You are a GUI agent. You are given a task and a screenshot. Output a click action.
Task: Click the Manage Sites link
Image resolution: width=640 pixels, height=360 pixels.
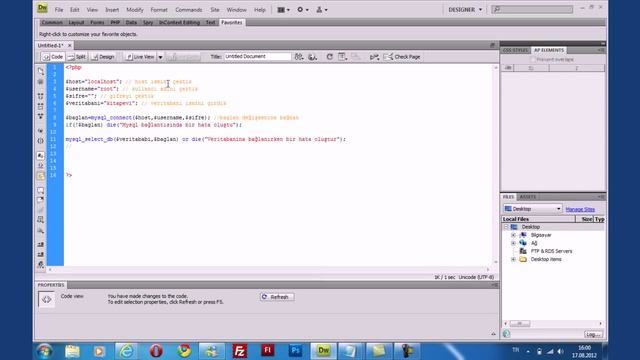[x=580, y=209]
